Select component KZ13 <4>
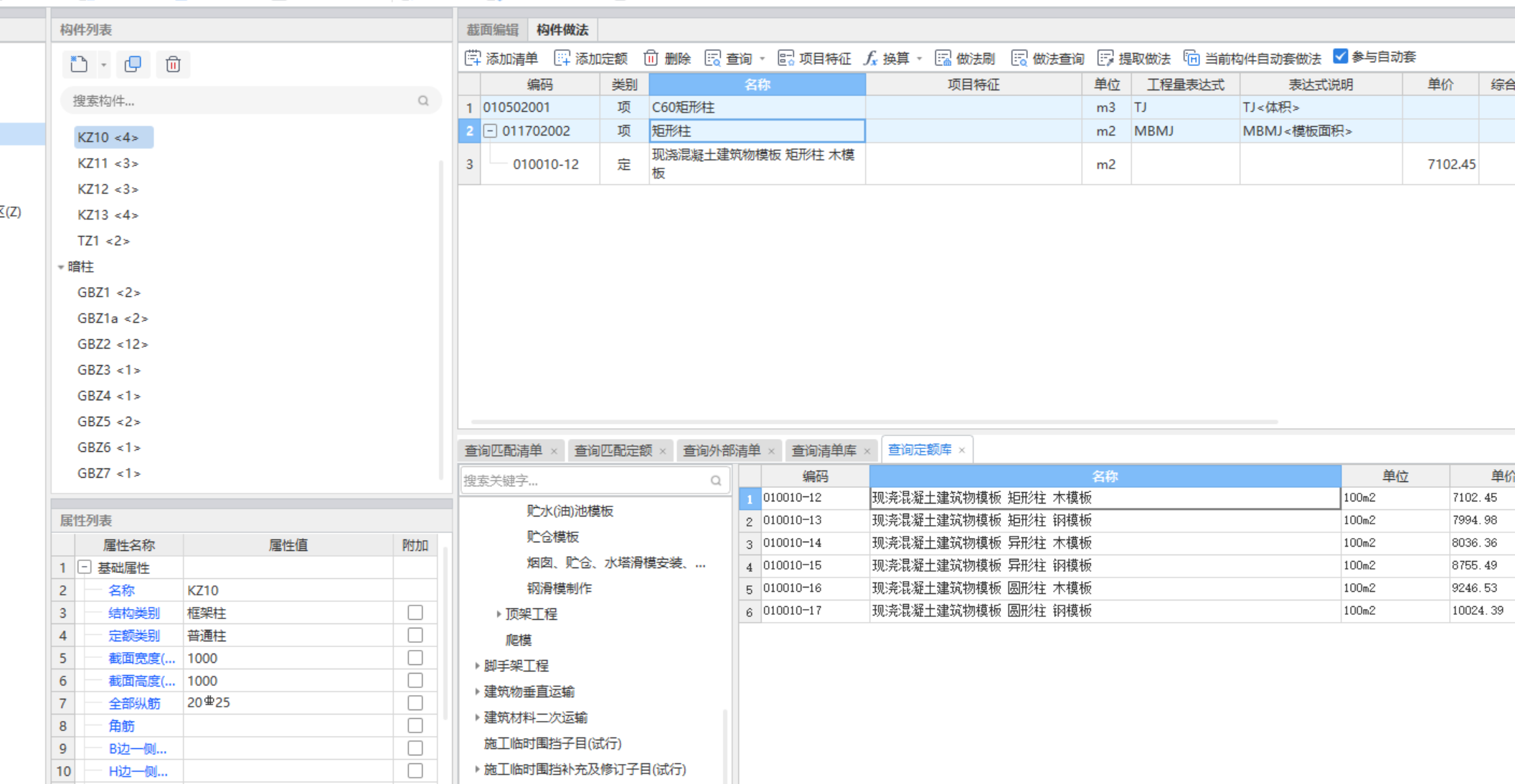This screenshot has height=784, width=1515. pyautogui.click(x=108, y=215)
